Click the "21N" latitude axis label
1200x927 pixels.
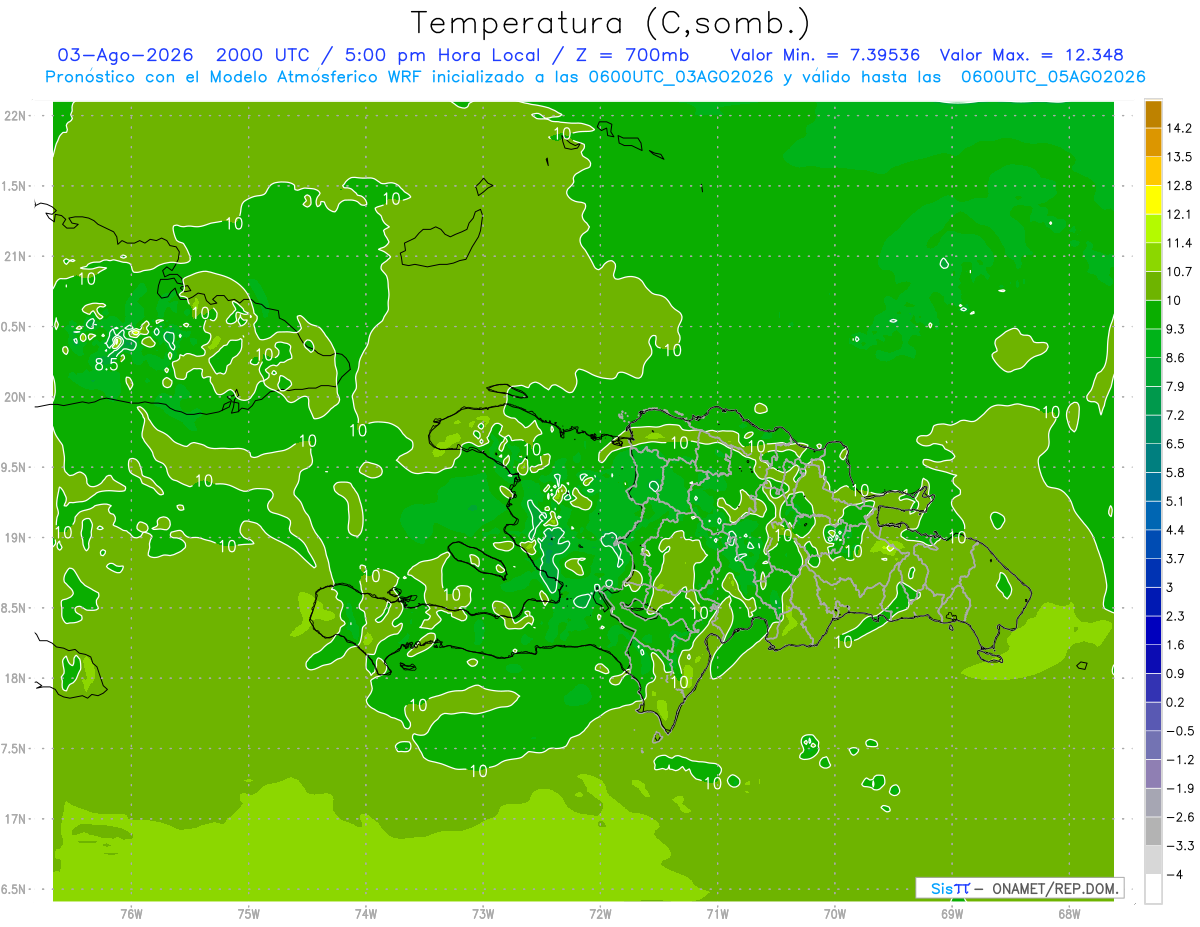(17, 256)
